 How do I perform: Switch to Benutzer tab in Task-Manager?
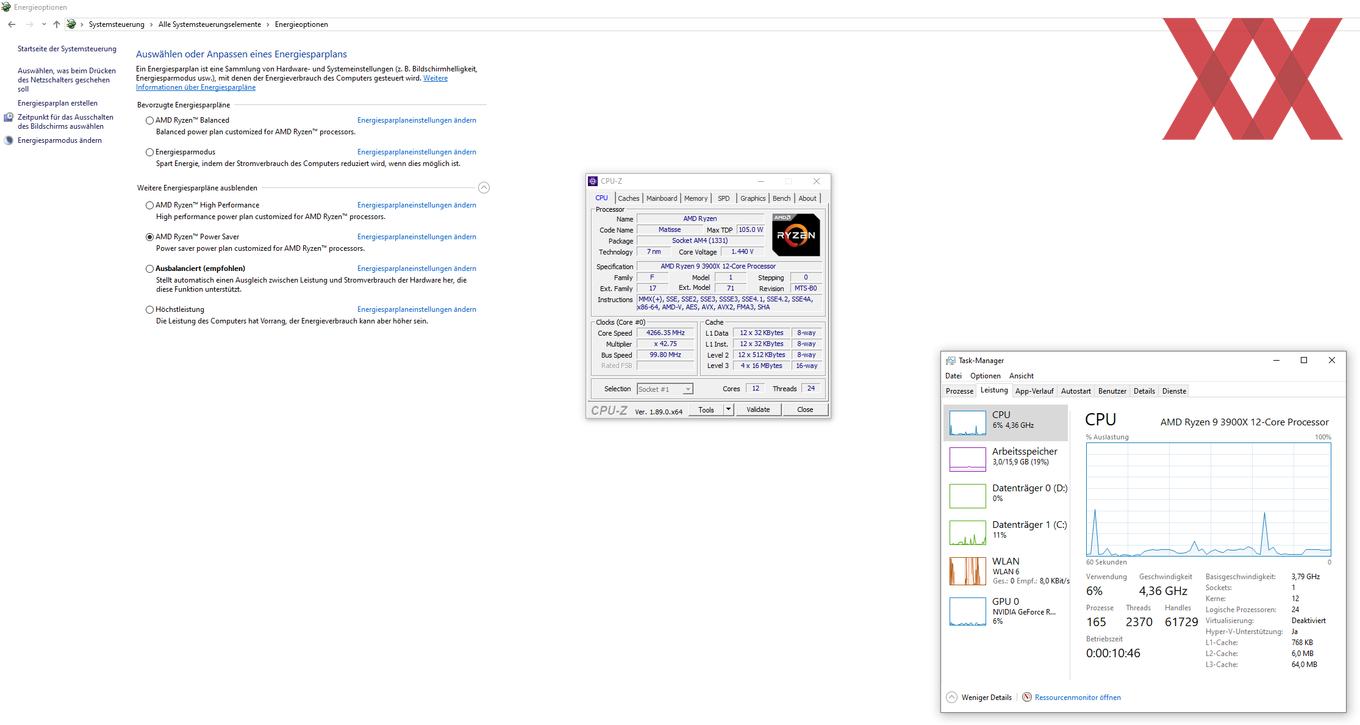(1112, 391)
